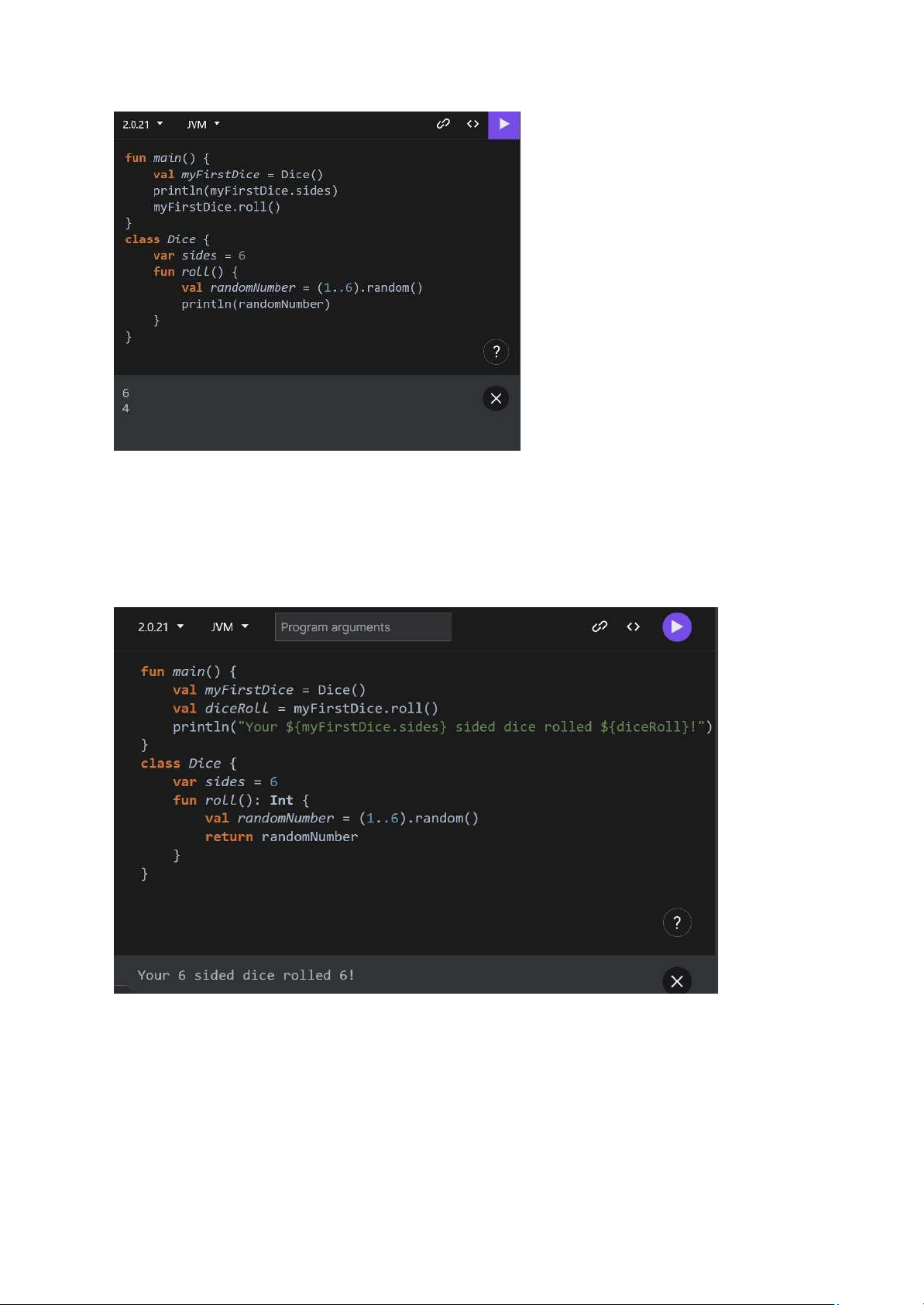The width and height of the screenshot is (924, 1305).
Task: Click the Program arguments input field
Action: 362,627
